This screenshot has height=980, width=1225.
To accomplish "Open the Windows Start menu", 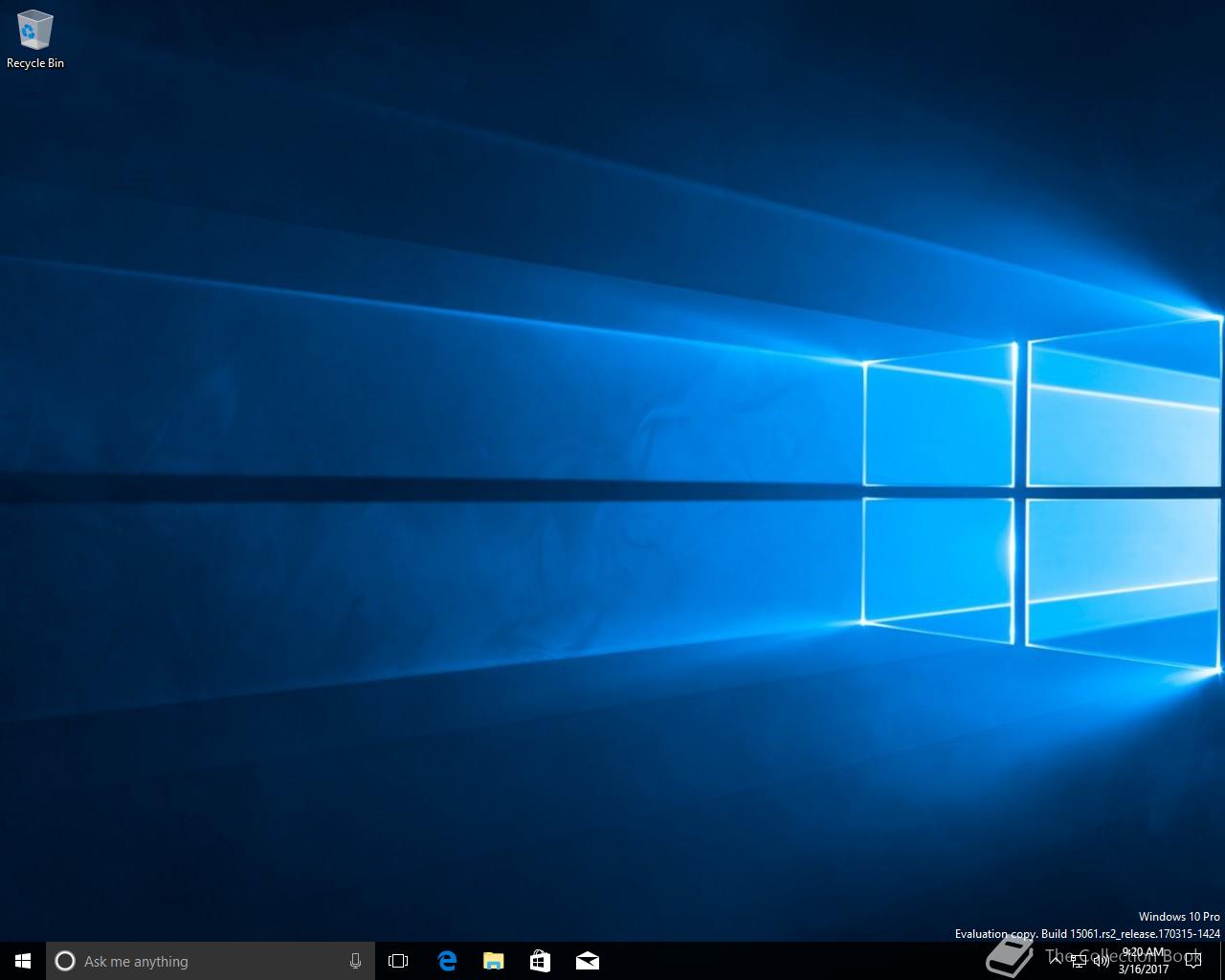I will [x=23, y=961].
